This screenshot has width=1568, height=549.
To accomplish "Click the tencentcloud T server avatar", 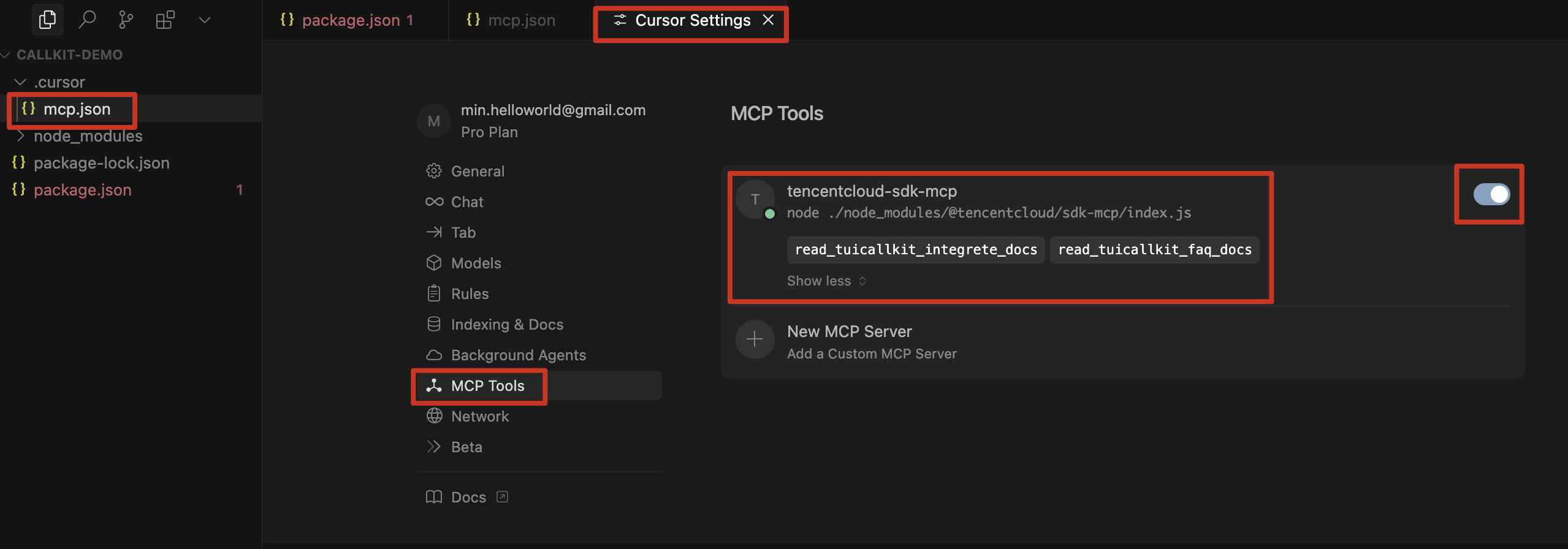I will (755, 199).
